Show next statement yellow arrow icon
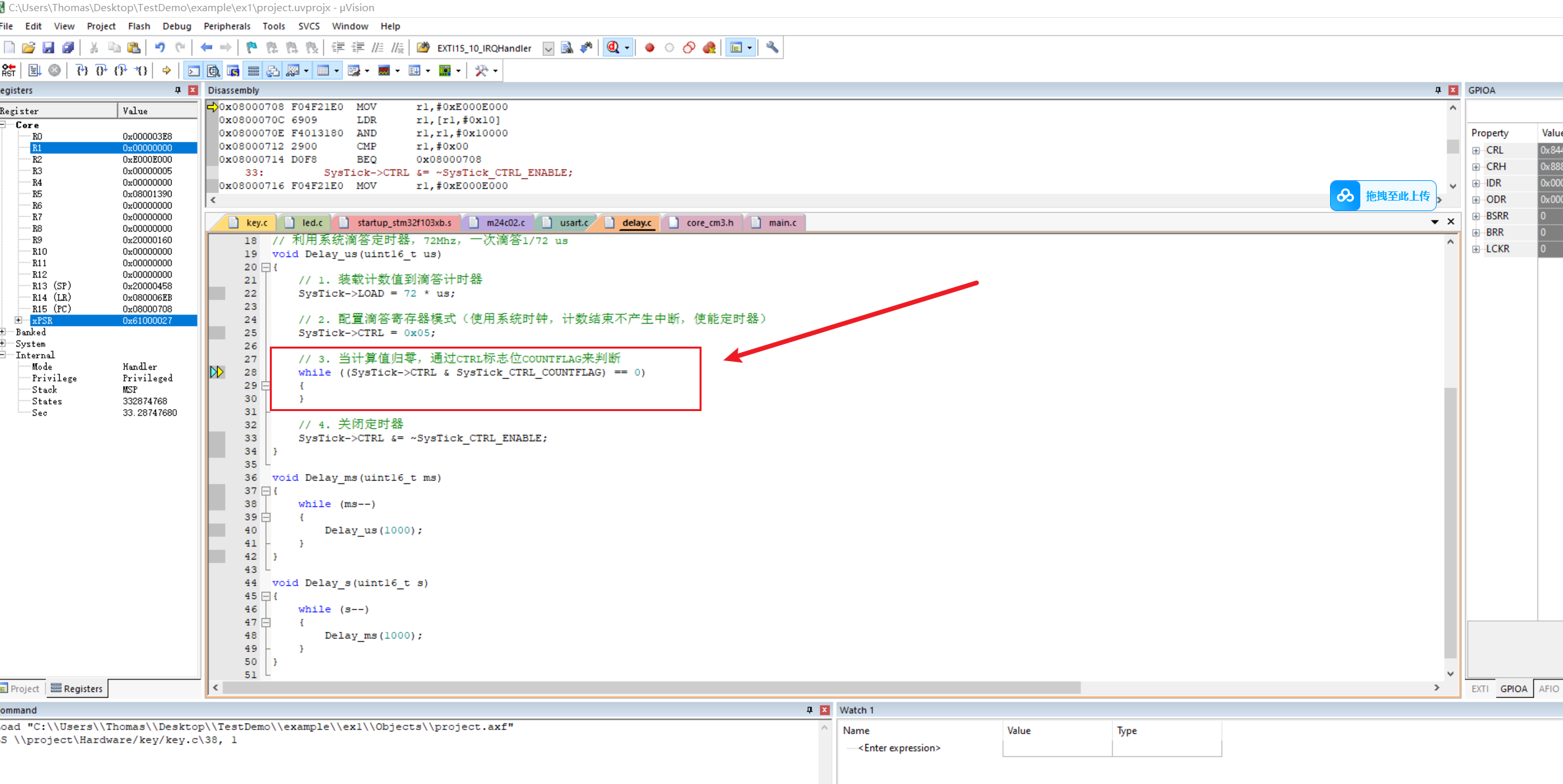 [x=167, y=70]
